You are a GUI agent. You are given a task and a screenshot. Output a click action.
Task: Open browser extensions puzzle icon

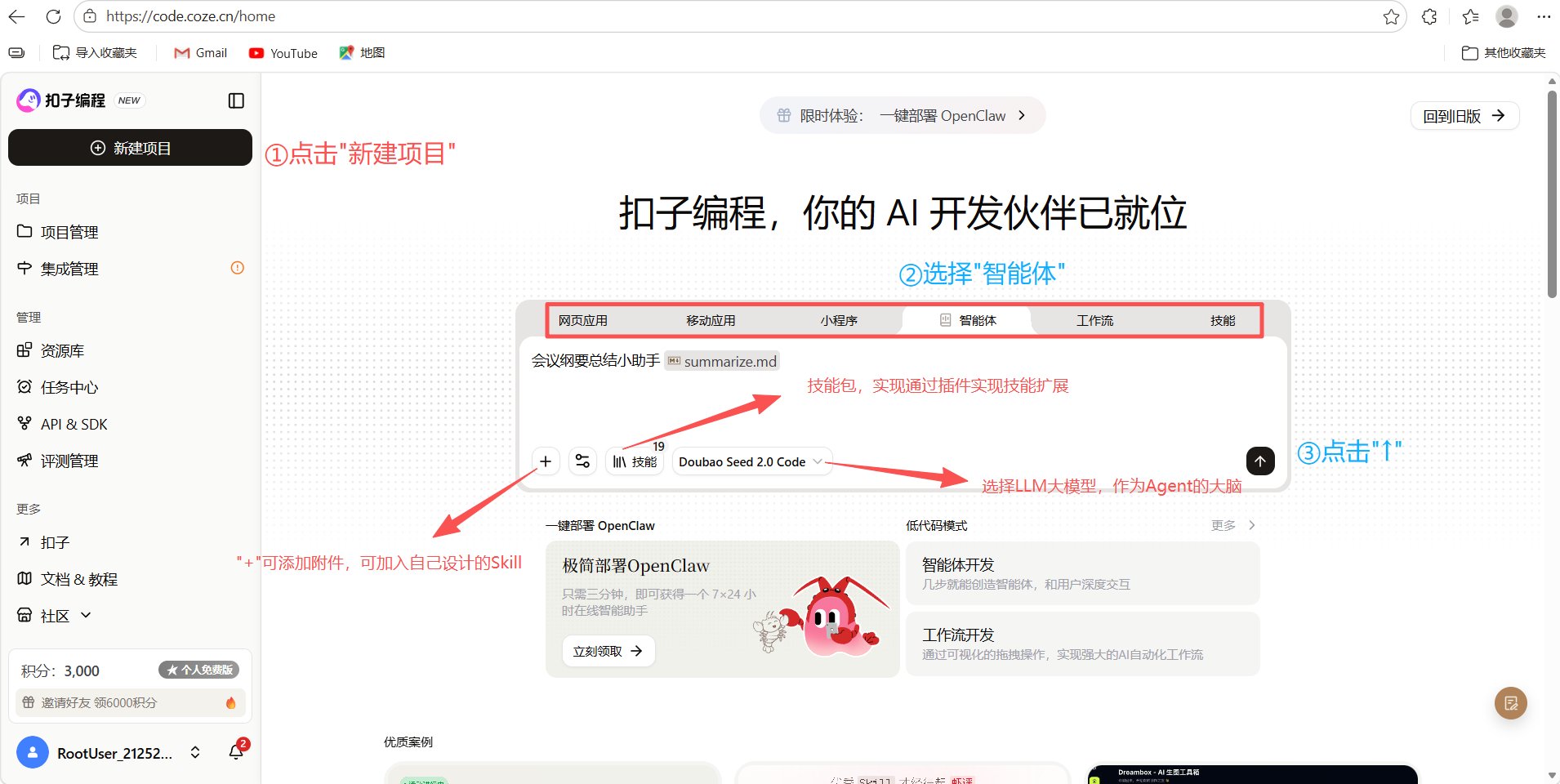click(1429, 16)
